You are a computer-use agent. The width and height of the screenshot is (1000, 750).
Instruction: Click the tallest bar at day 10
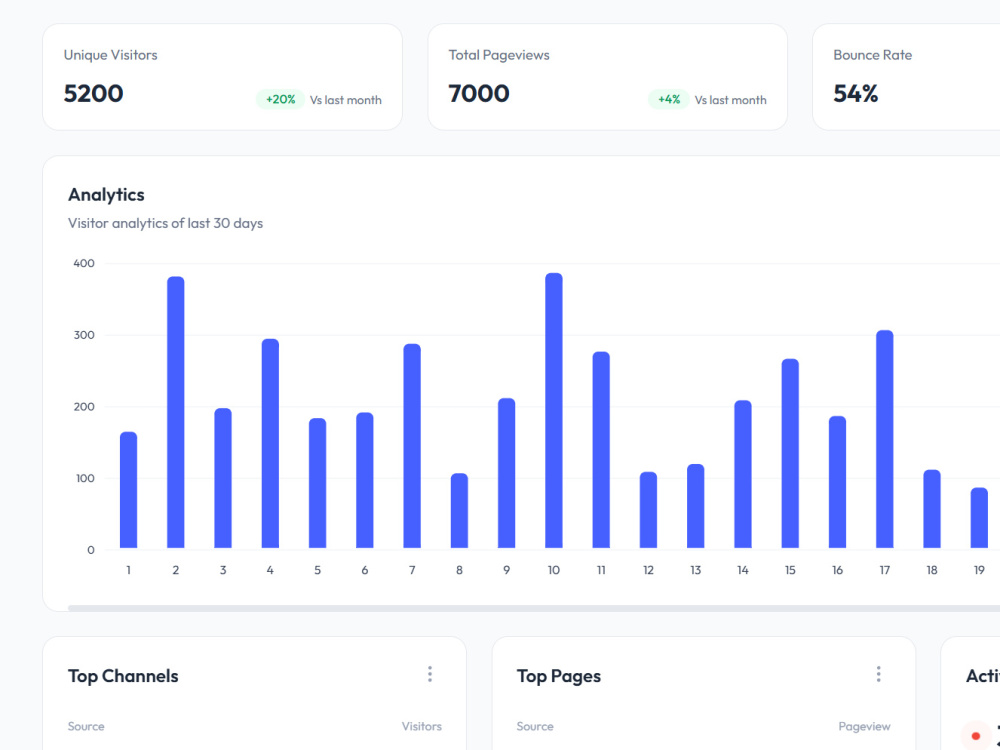point(554,410)
